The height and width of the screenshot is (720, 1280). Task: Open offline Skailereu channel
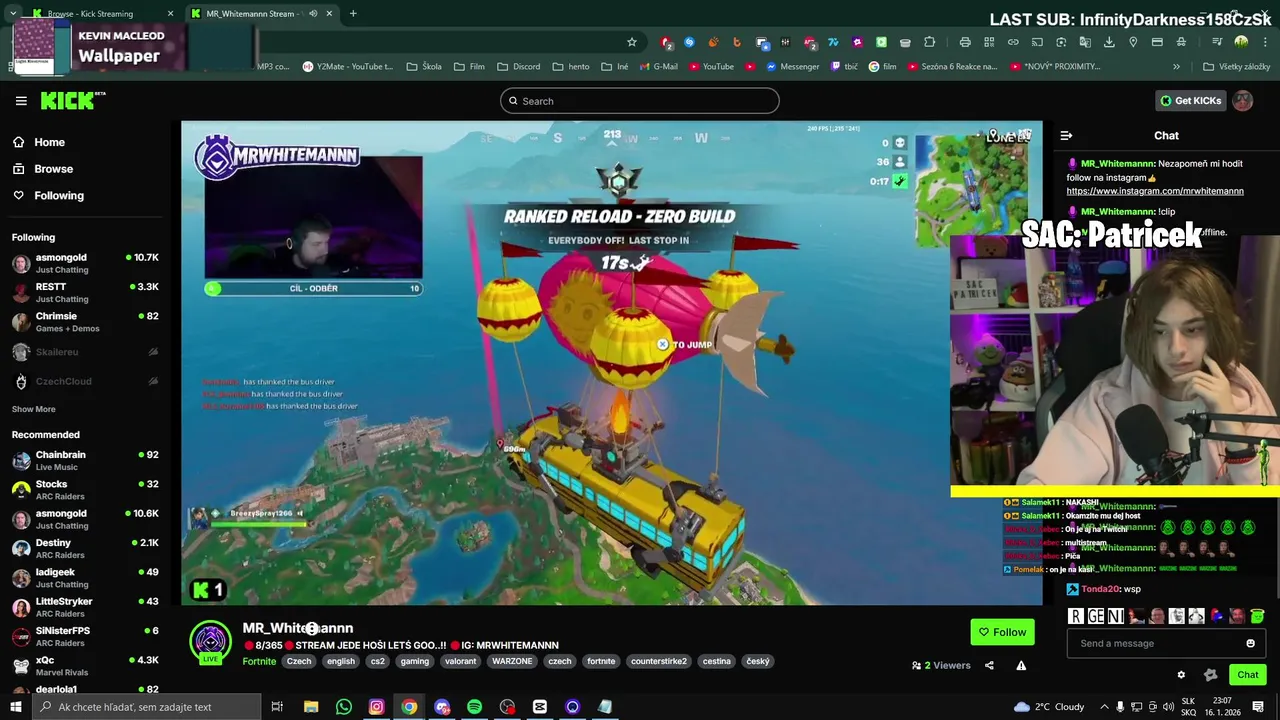pyautogui.click(x=85, y=352)
